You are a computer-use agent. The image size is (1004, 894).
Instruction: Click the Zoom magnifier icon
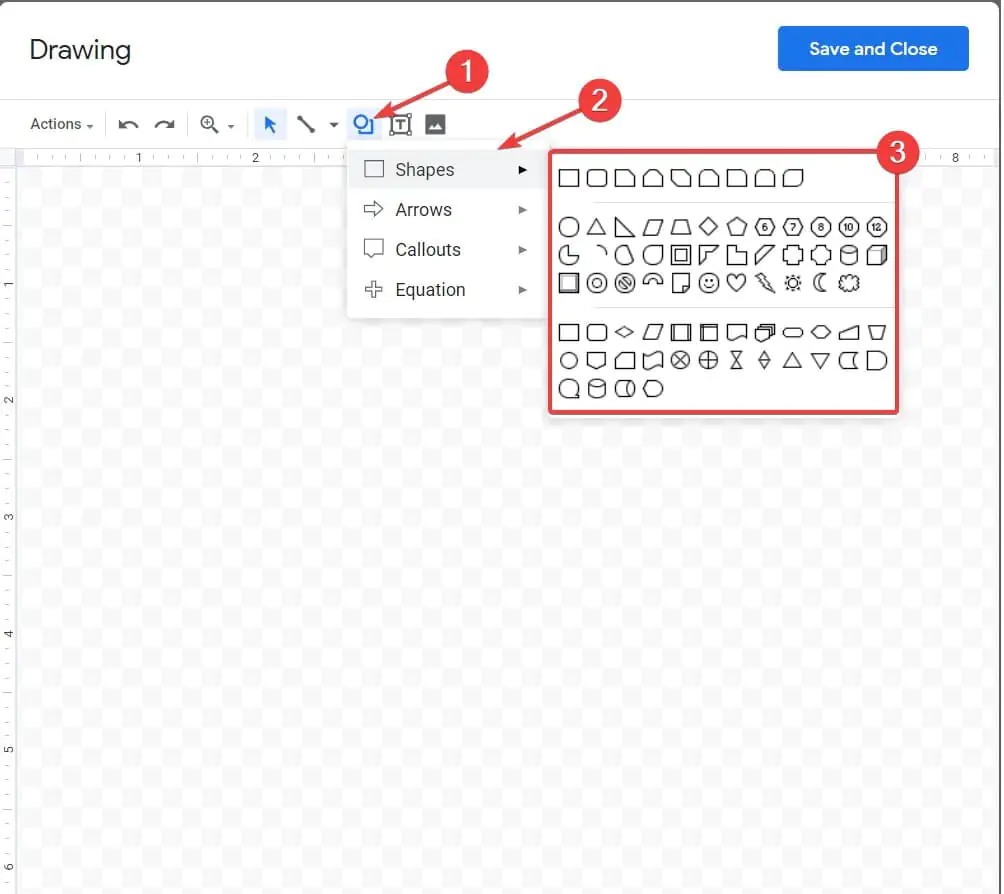click(x=209, y=124)
